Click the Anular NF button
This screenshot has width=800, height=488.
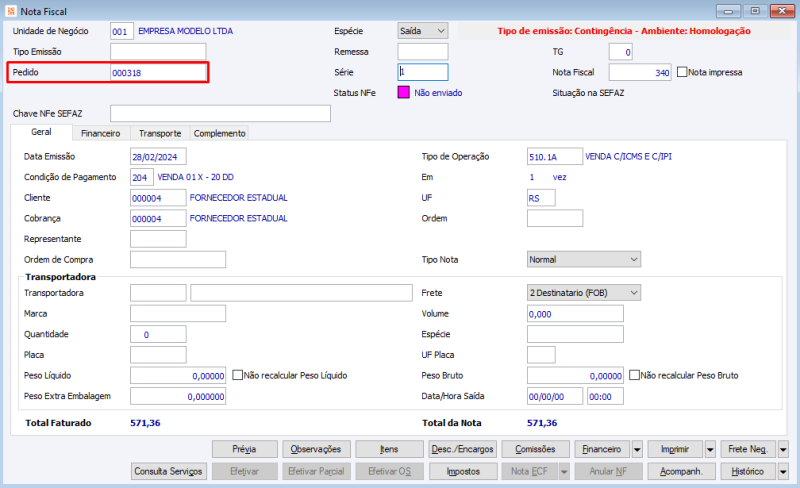pyautogui.click(x=608, y=471)
